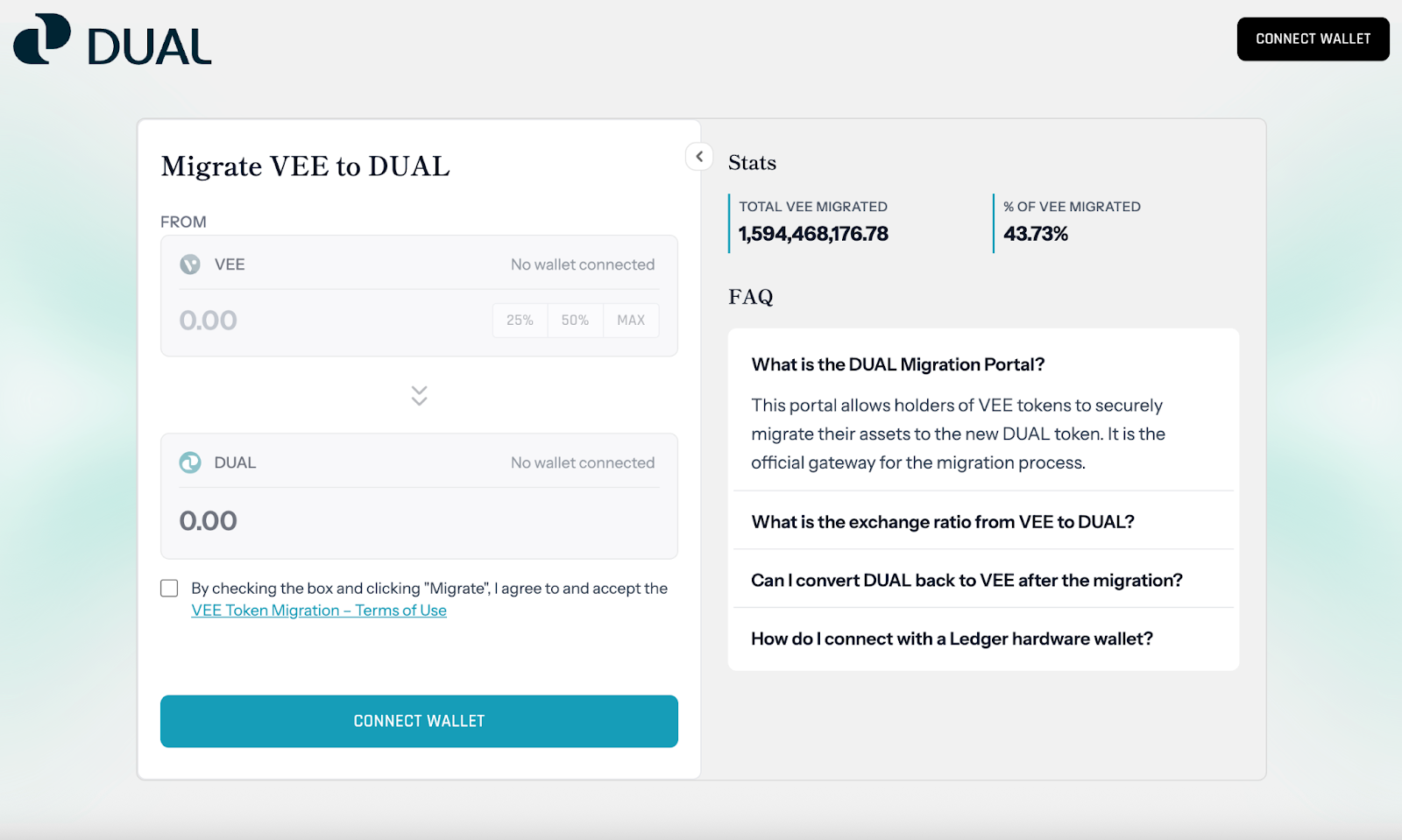This screenshot has height=840, width=1402.
Task: Select the 50% amount option
Action: (x=575, y=321)
